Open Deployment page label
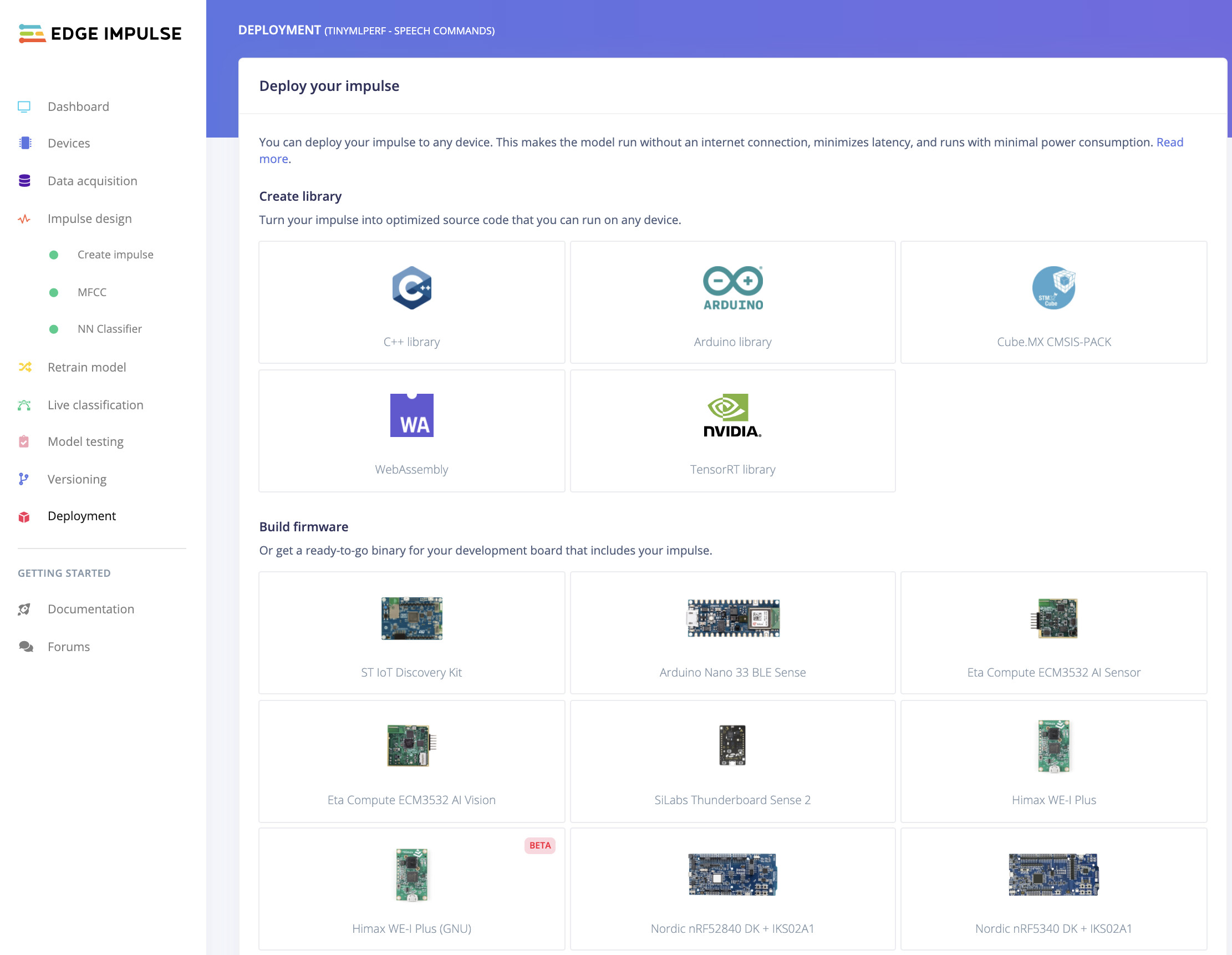This screenshot has height=955, width=1232. [x=82, y=516]
